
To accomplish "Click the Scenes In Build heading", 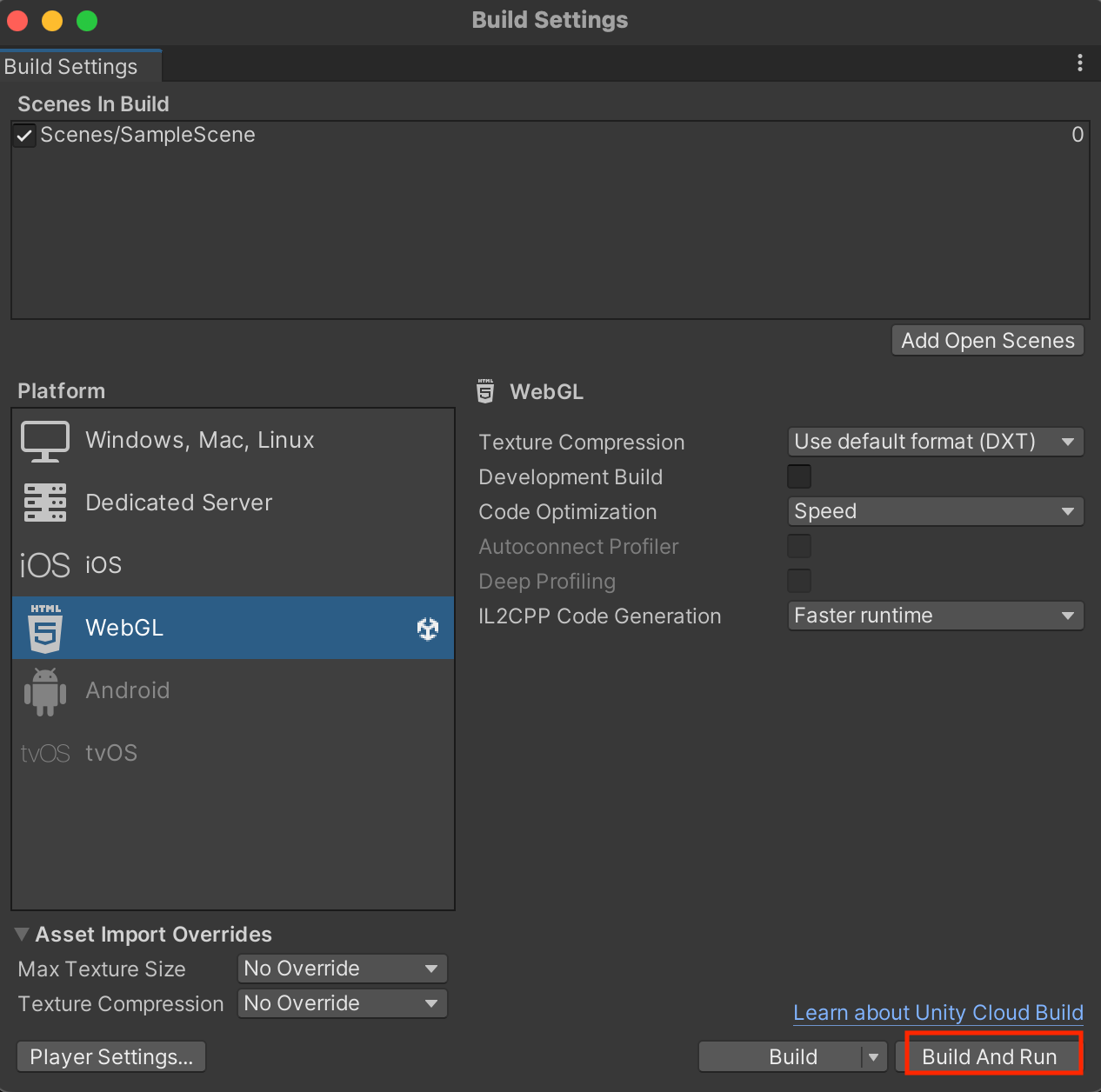I will coord(93,104).
